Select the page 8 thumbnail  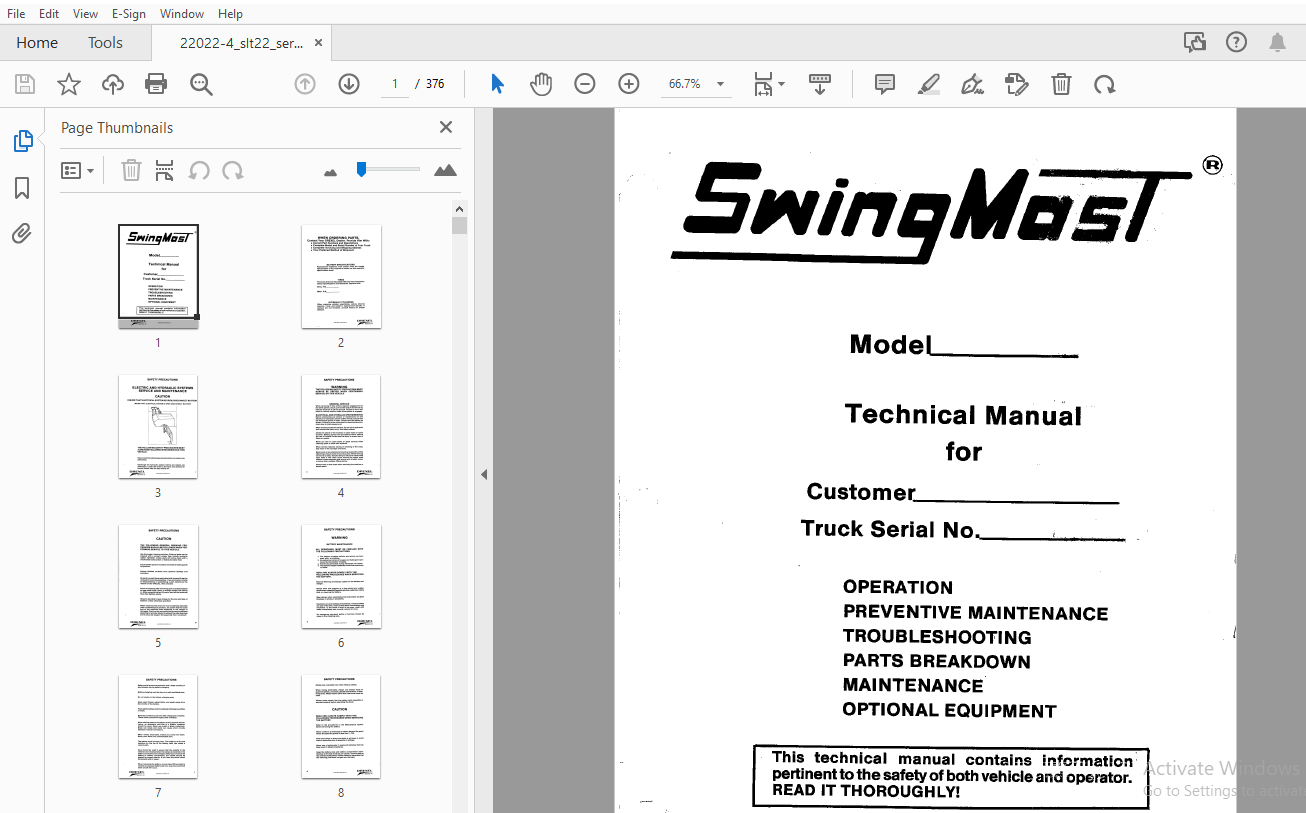pyautogui.click(x=341, y=726)
